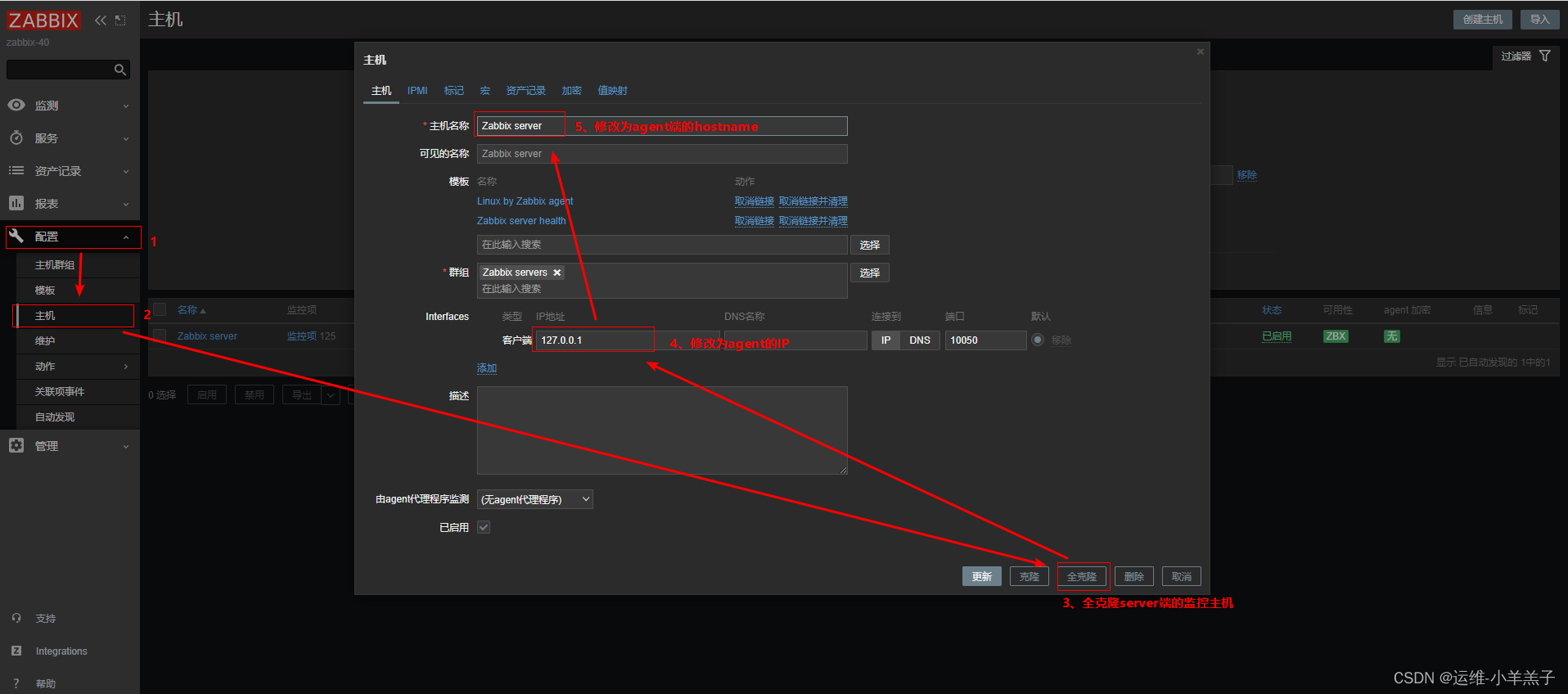The image size is (1568, 694).
Task: Click the Integrations Z icon
Action: [16, 651]
